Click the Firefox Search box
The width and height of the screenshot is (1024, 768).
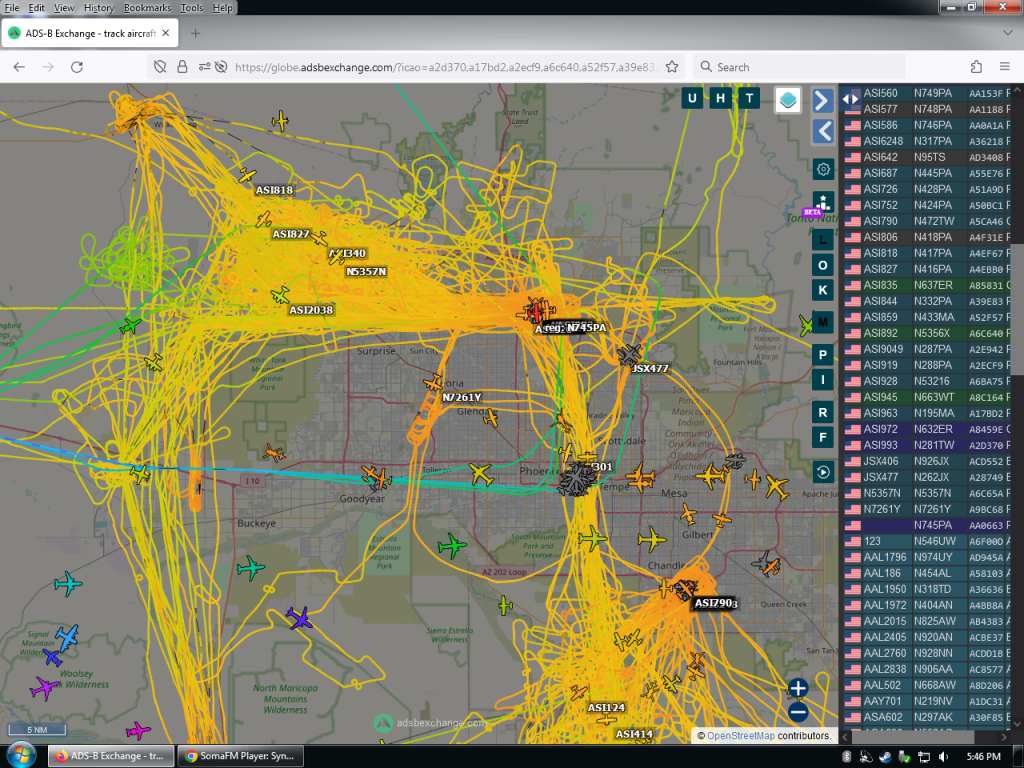[x=799, y=67]
